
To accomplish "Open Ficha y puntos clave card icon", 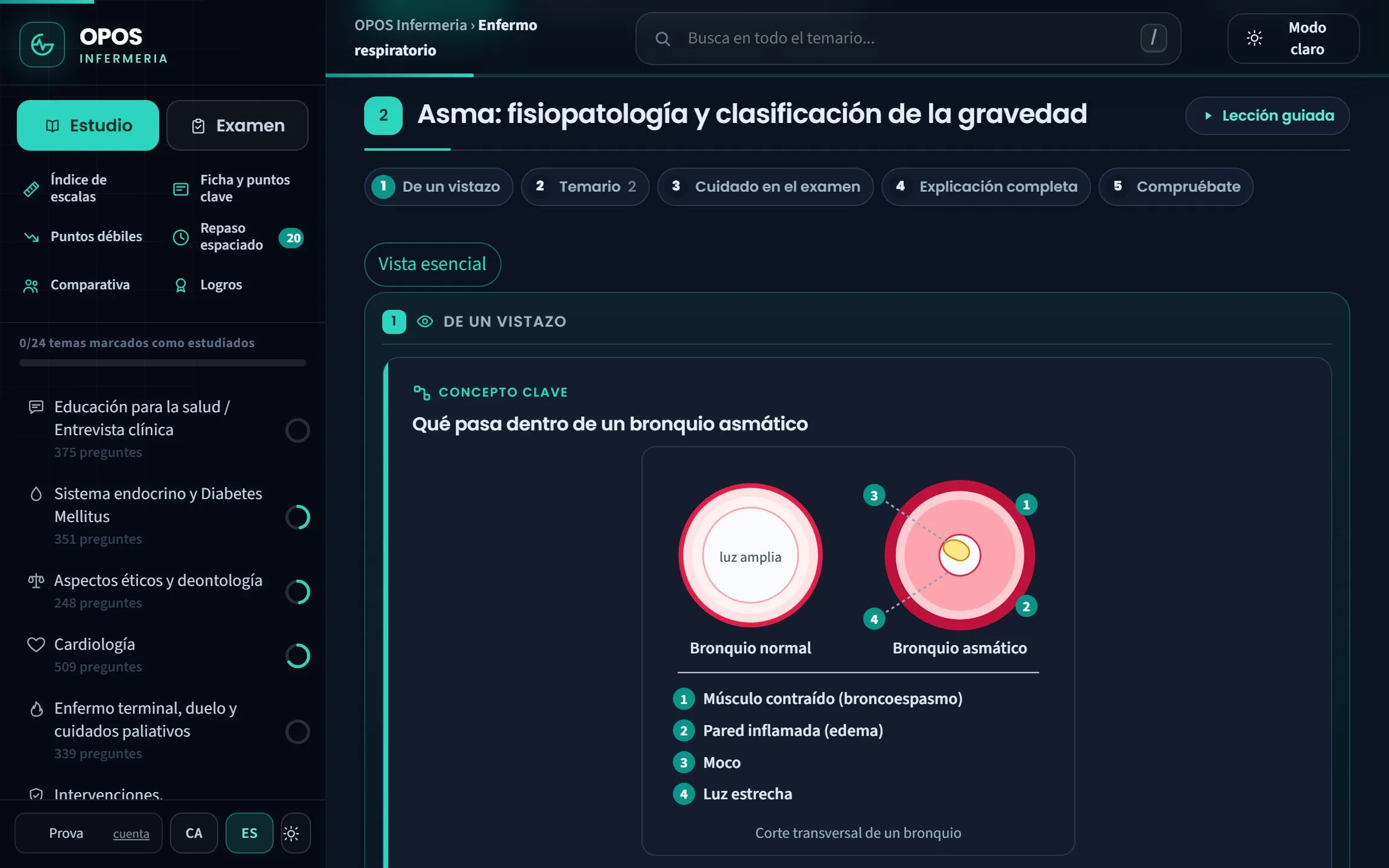I will pos(181,189).
